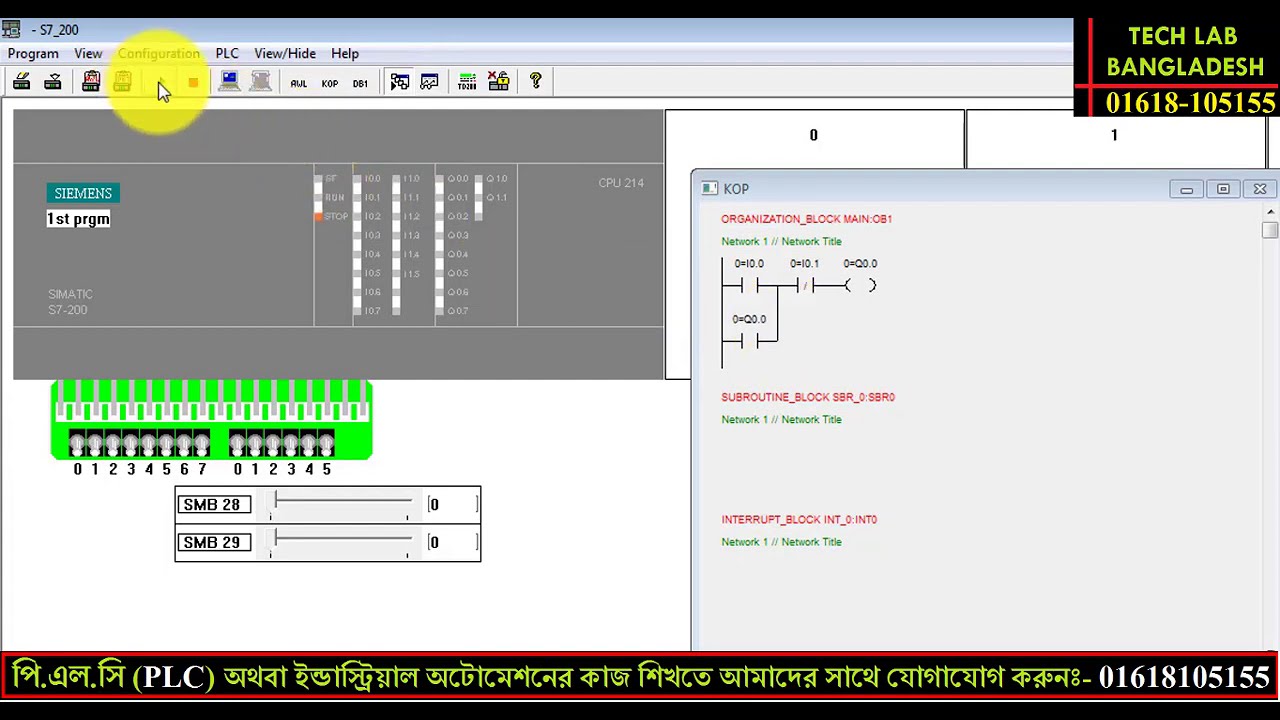Click the grayed-out monitor toolbar icon
The height and width of the screenshot is (720, 1280).
[260, 82]
